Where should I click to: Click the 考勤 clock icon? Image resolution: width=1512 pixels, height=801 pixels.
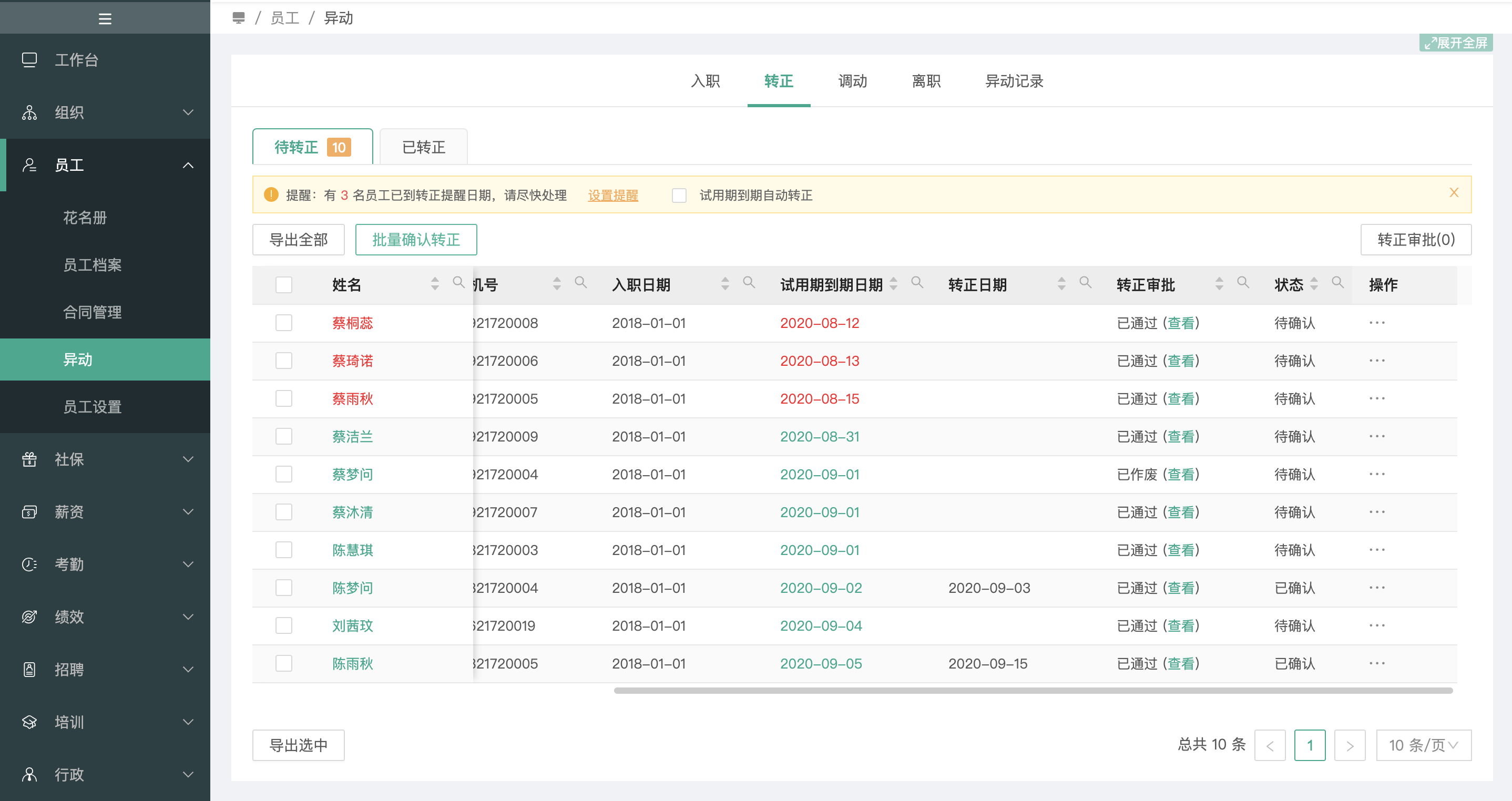click(x=29, y=564)
